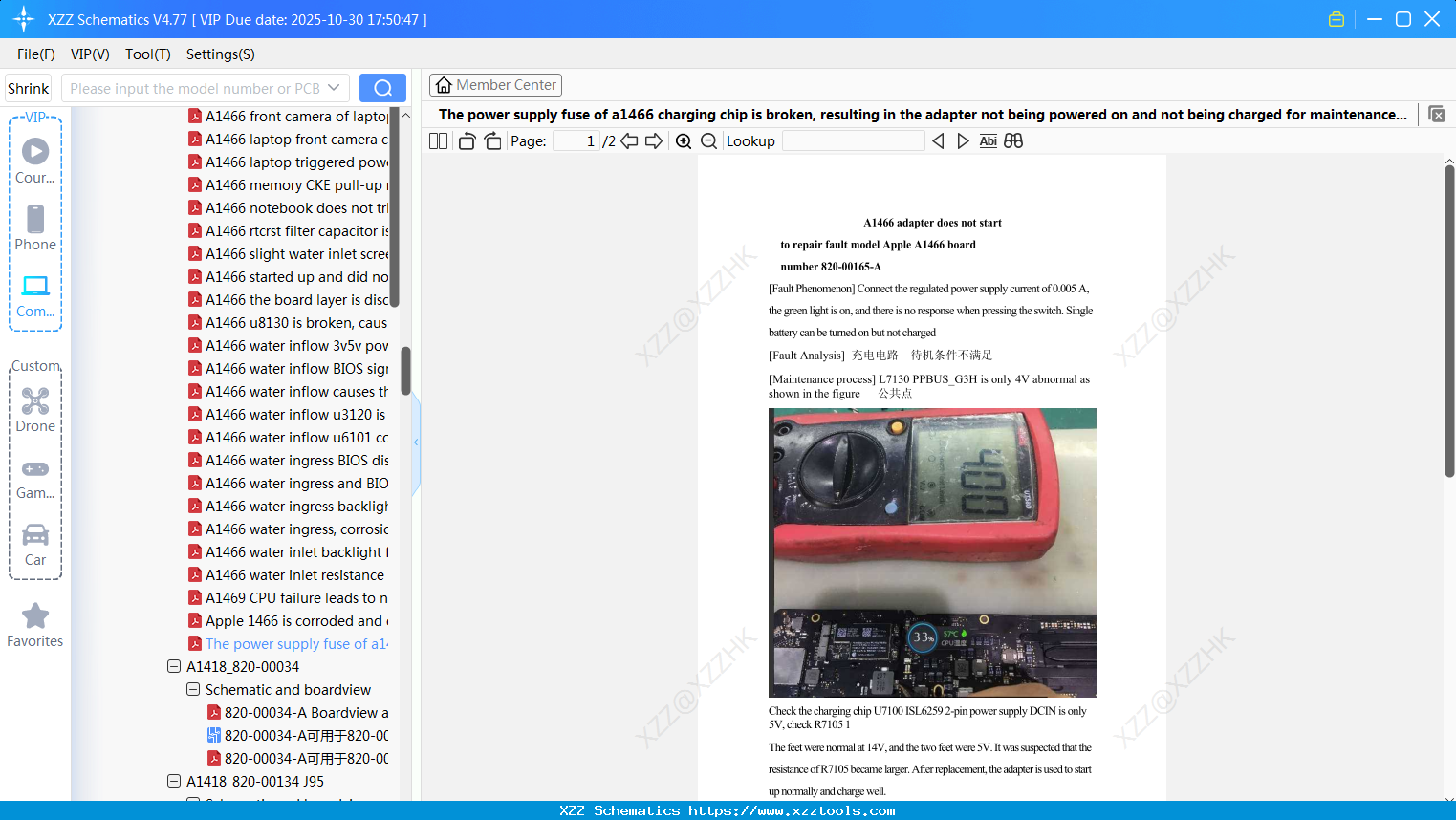Open the Drone category in the sidebar
The width and height of the screenshot is (1456, 820).
(35, 410)
